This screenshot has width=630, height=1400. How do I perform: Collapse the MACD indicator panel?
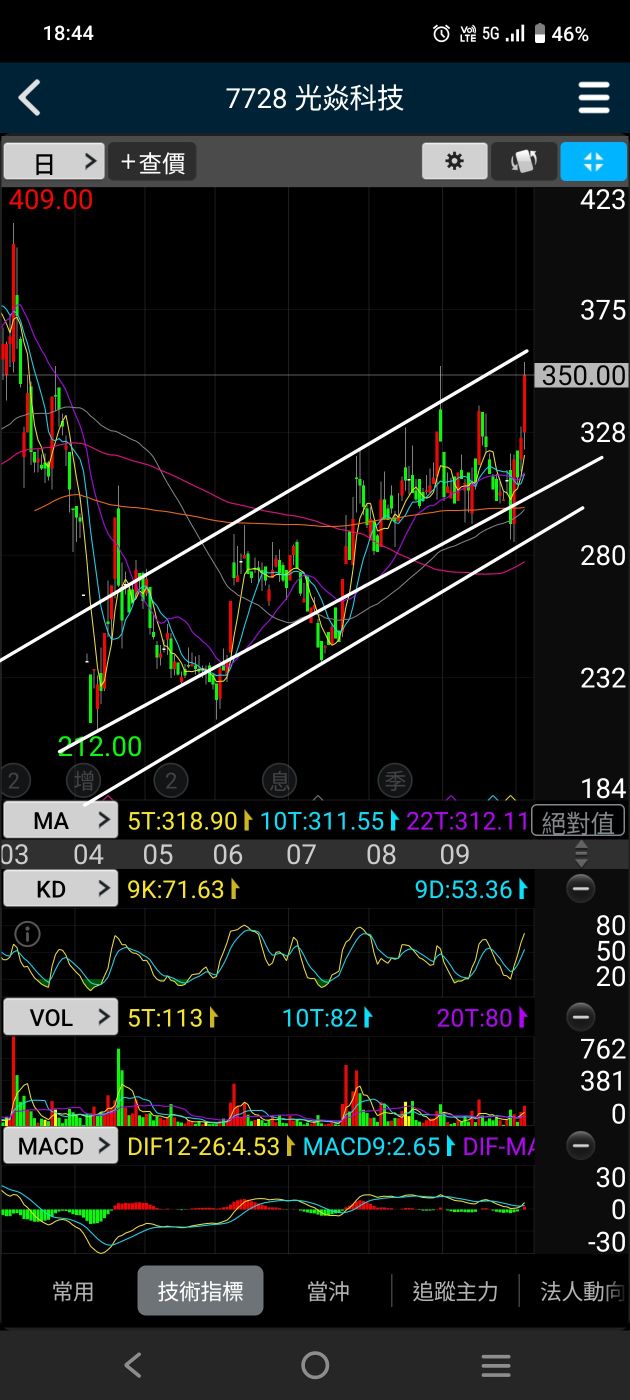[580, 1145]
